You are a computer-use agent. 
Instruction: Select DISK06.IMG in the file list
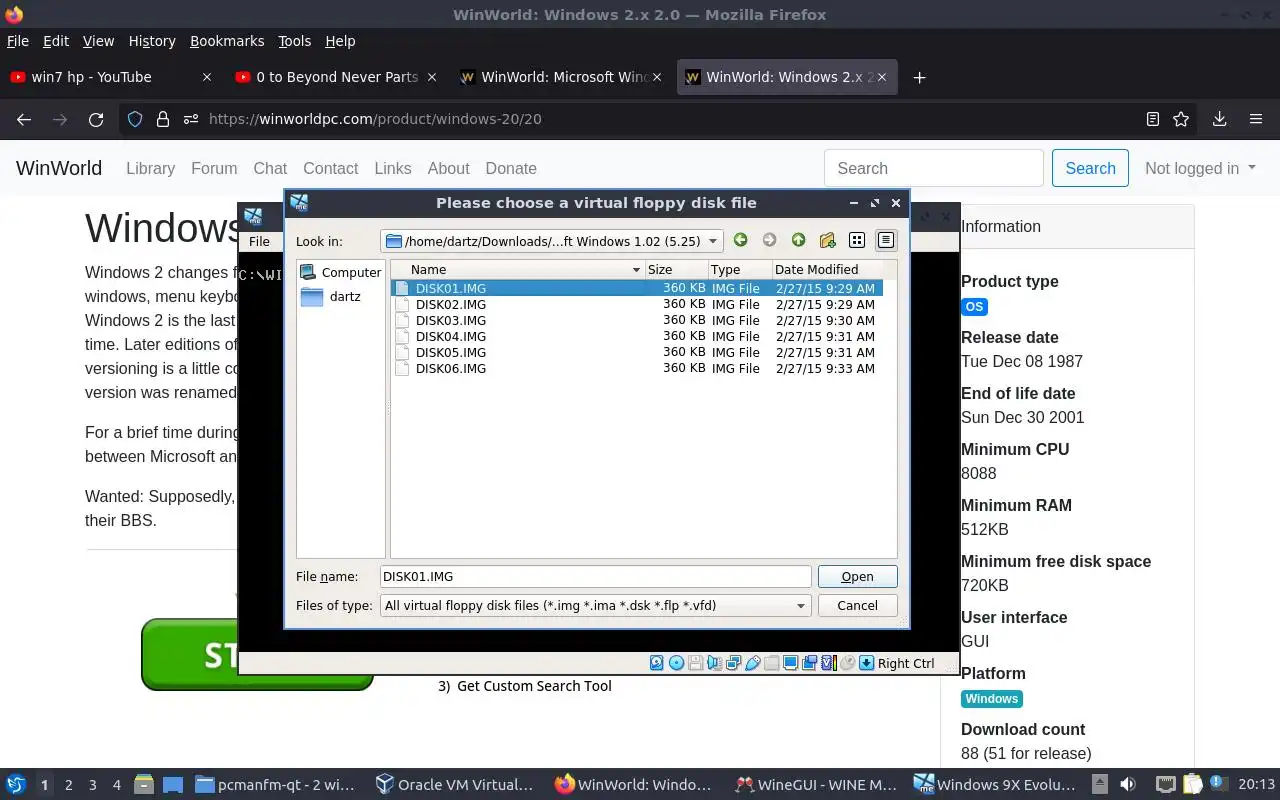[636, 368]
